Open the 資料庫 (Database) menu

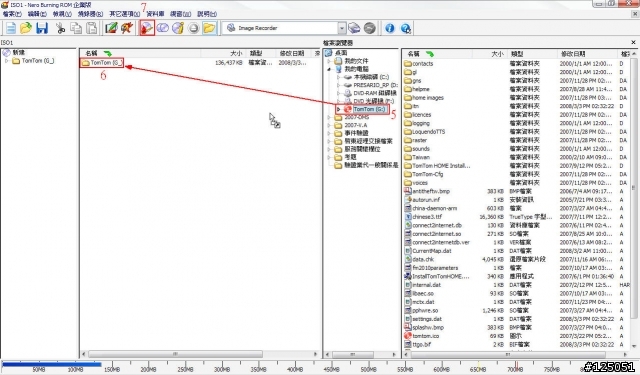[x=155, y=14]
